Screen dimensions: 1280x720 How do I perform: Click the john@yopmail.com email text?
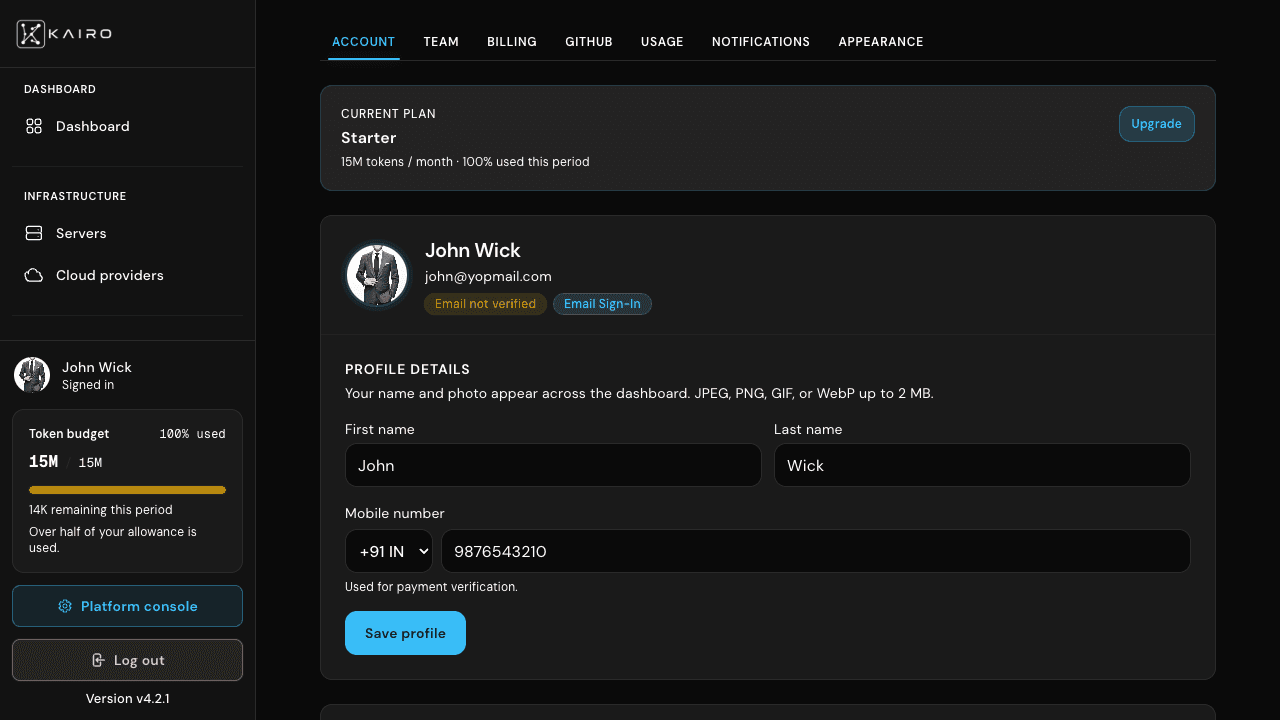tap(488, 276)
